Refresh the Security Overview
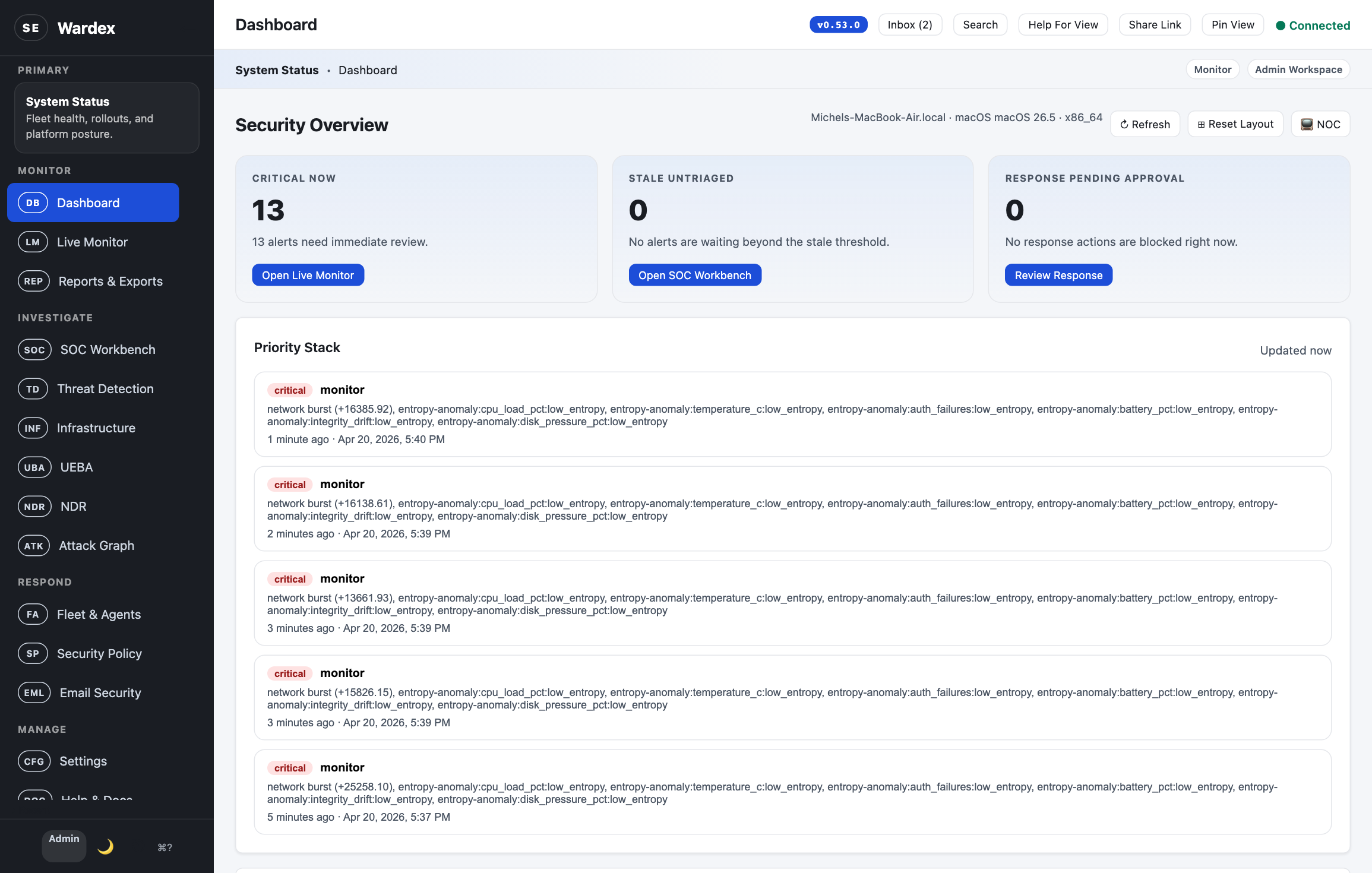 1145,124
